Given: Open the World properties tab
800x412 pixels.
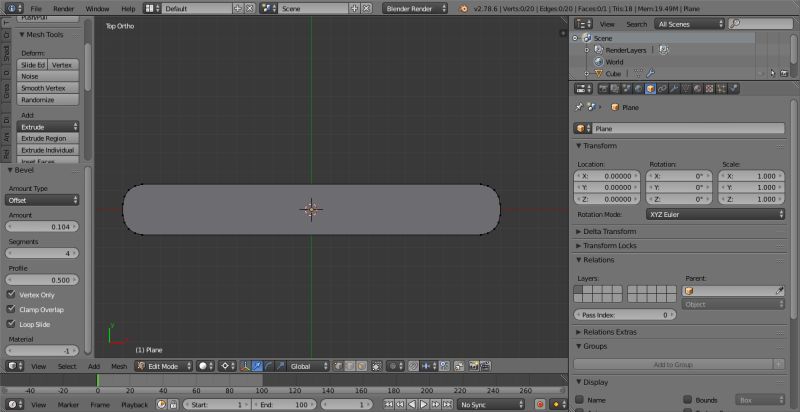Looking at the screenshot, I should point(639,89).
